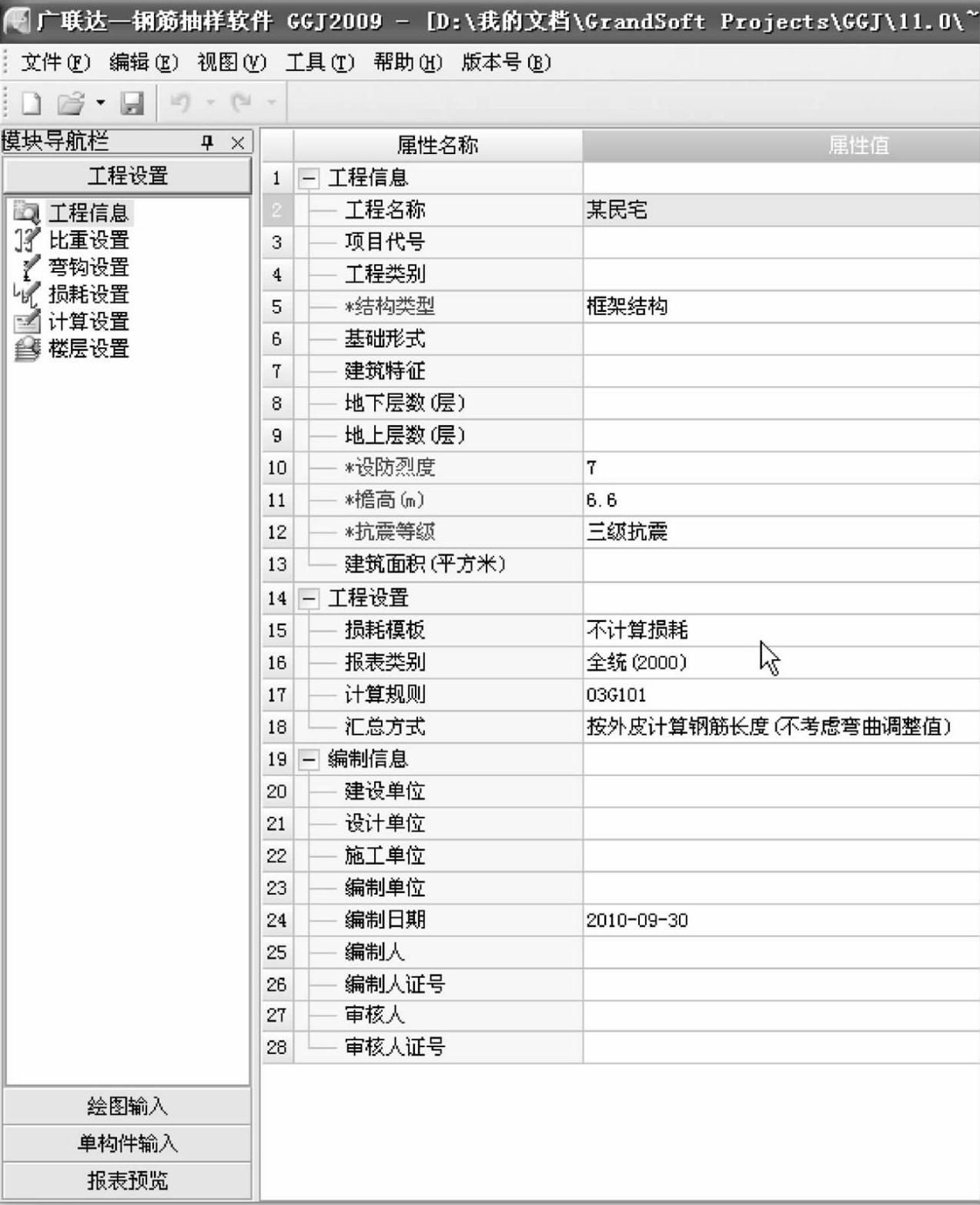Collapse the 工程信息 group in row 1

pyautogui.click(x=308, y=179)
